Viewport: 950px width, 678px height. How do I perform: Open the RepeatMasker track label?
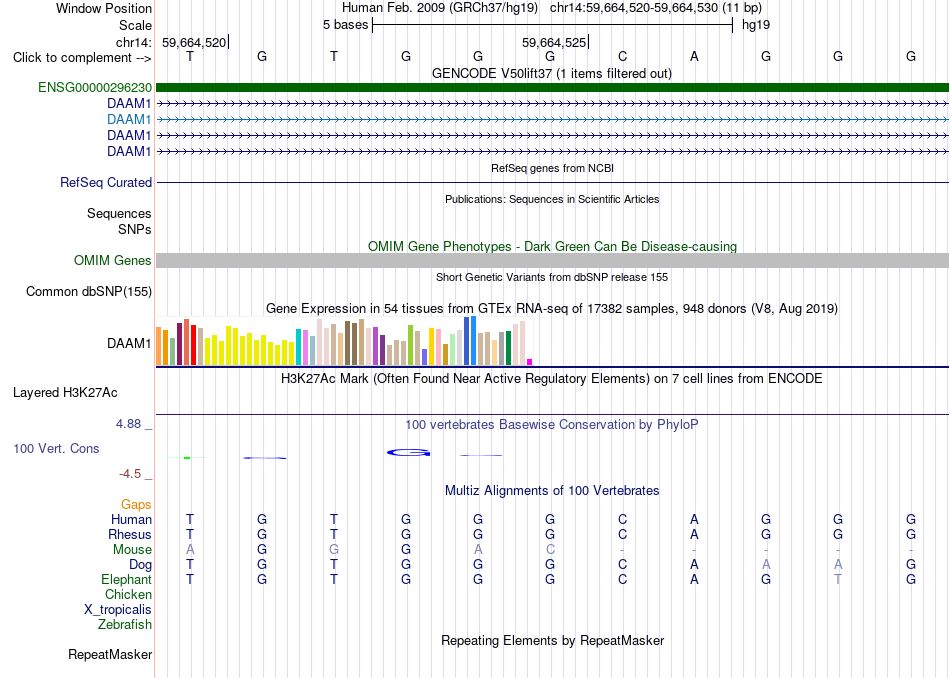[110, 654]
